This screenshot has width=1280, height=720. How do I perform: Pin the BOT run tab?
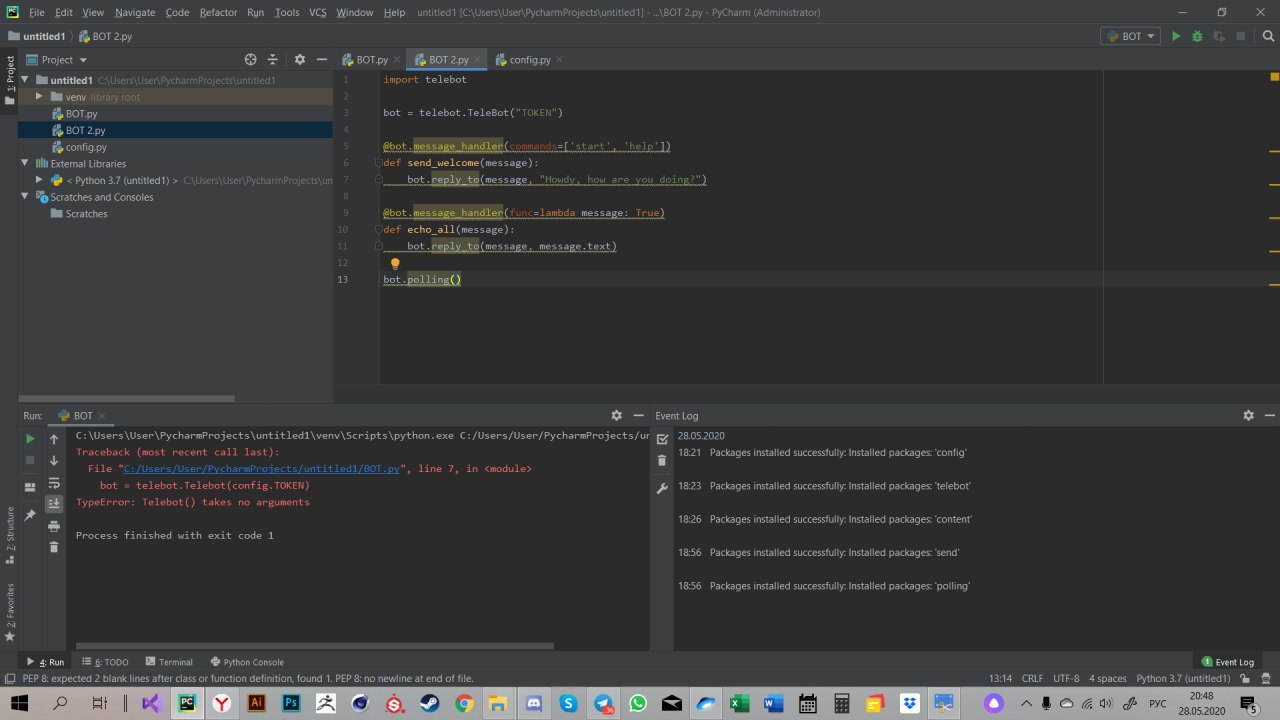click(x=30, y=516)
